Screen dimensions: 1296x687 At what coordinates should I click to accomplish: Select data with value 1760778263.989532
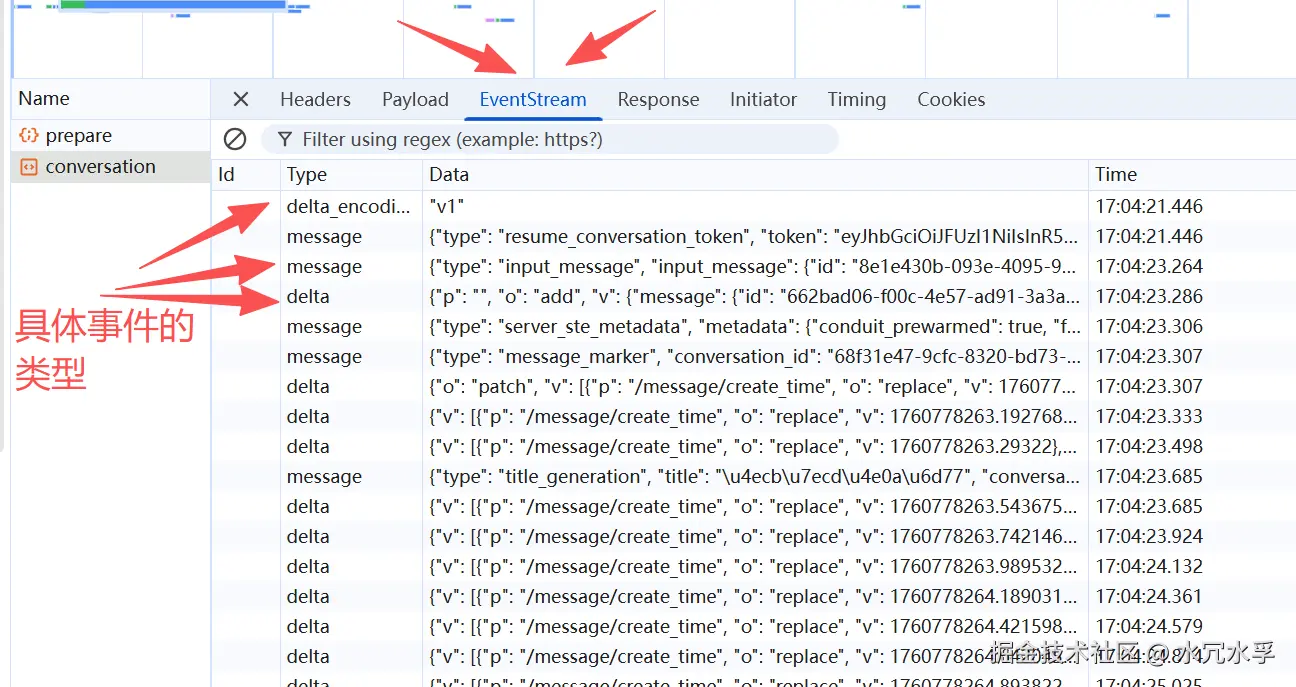pos(754,566)
